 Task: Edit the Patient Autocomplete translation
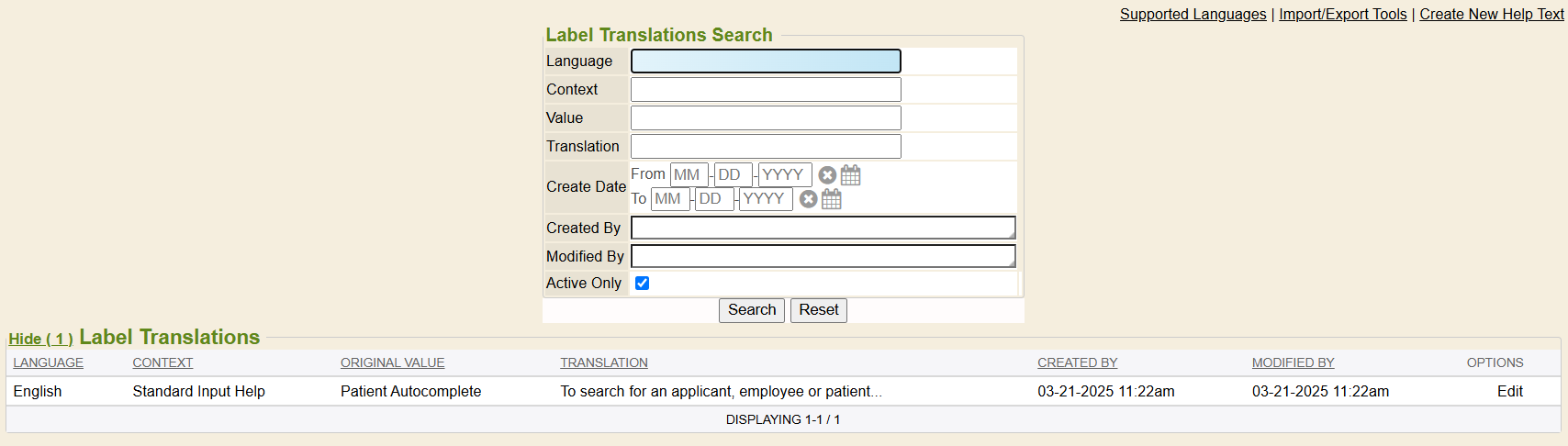tap(1509, 391)
